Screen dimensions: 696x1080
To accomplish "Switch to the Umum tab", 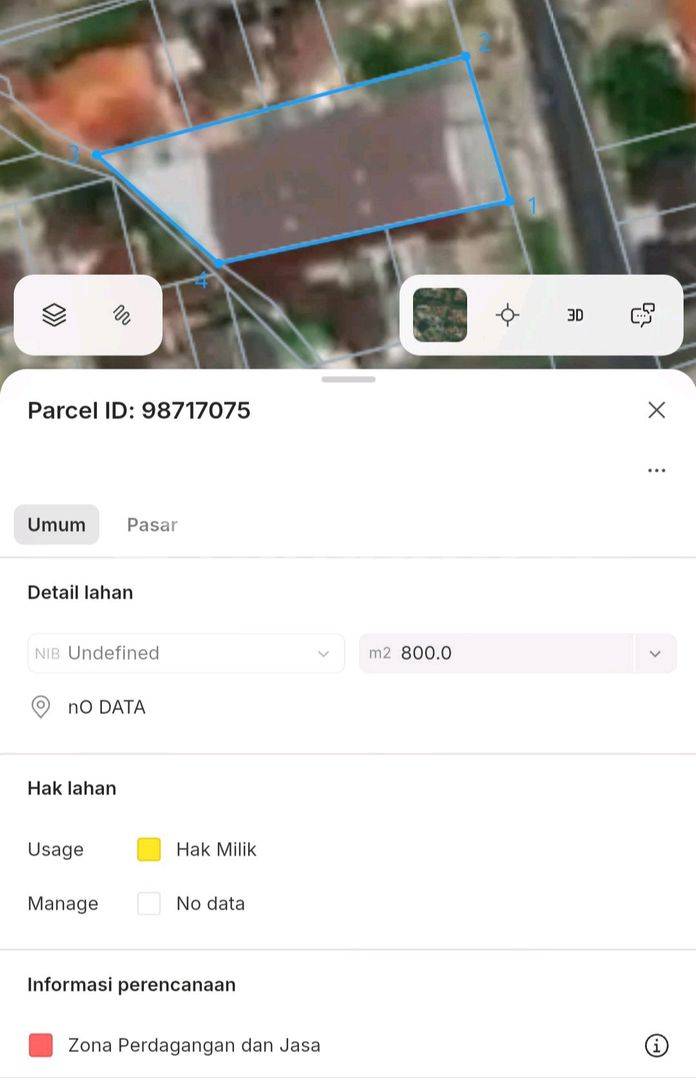I will coord(57,524).
